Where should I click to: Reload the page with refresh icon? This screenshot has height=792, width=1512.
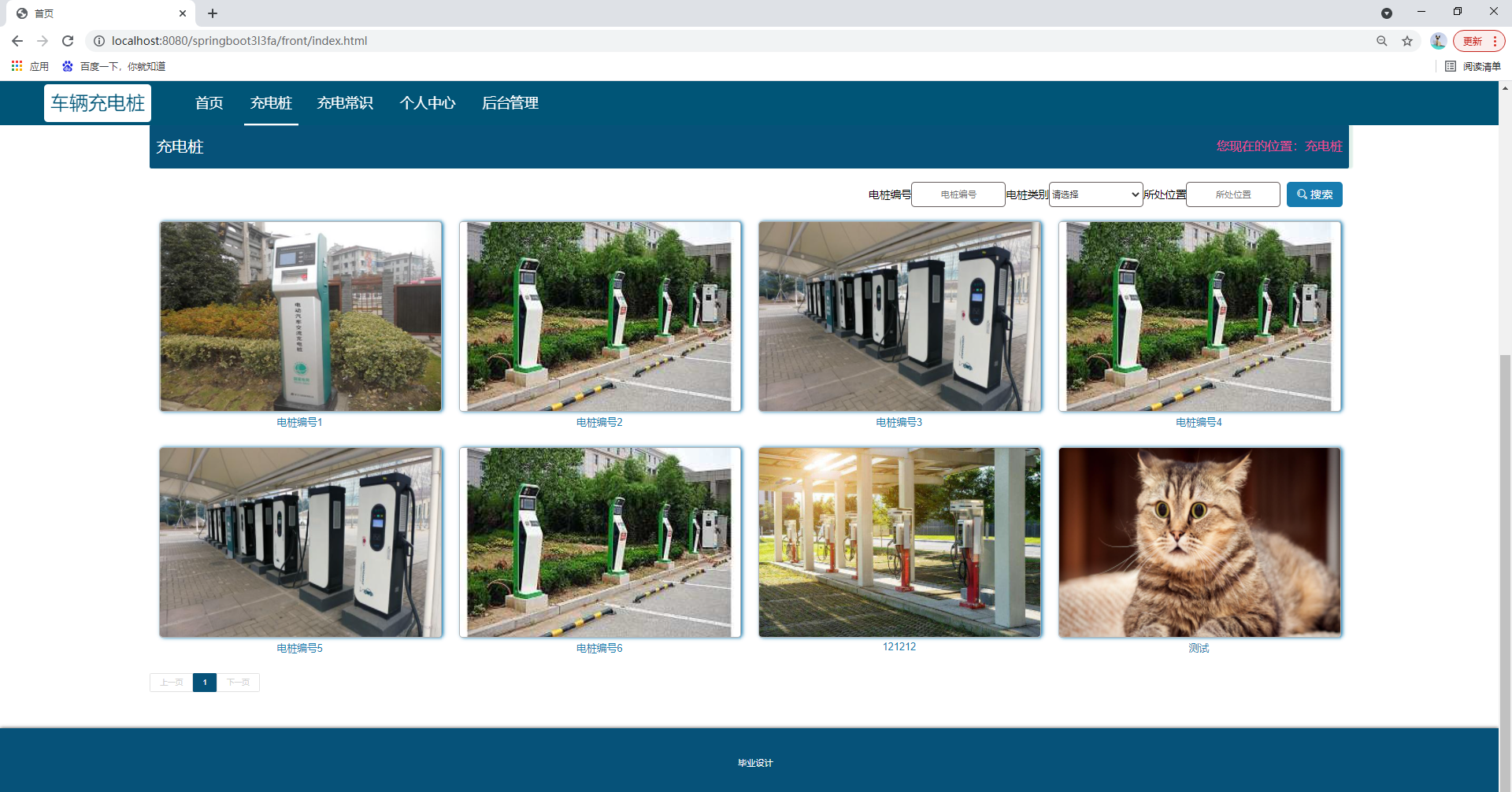pos(68,41)
